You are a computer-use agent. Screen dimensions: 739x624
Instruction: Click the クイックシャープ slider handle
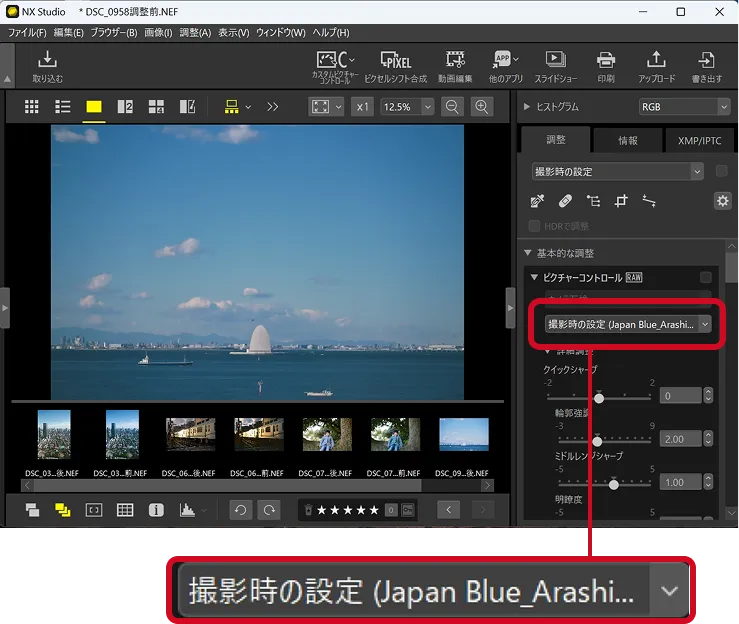pyautogui.click(x=599, y=397)
